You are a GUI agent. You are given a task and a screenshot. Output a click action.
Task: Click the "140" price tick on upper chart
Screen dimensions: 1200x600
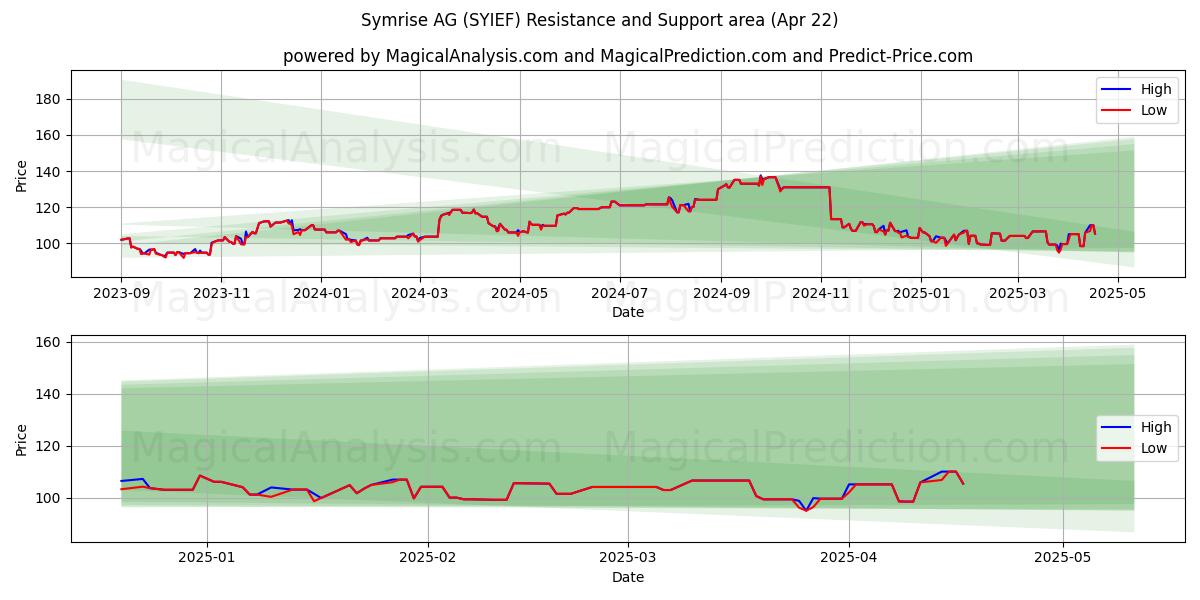coord(50,172)
